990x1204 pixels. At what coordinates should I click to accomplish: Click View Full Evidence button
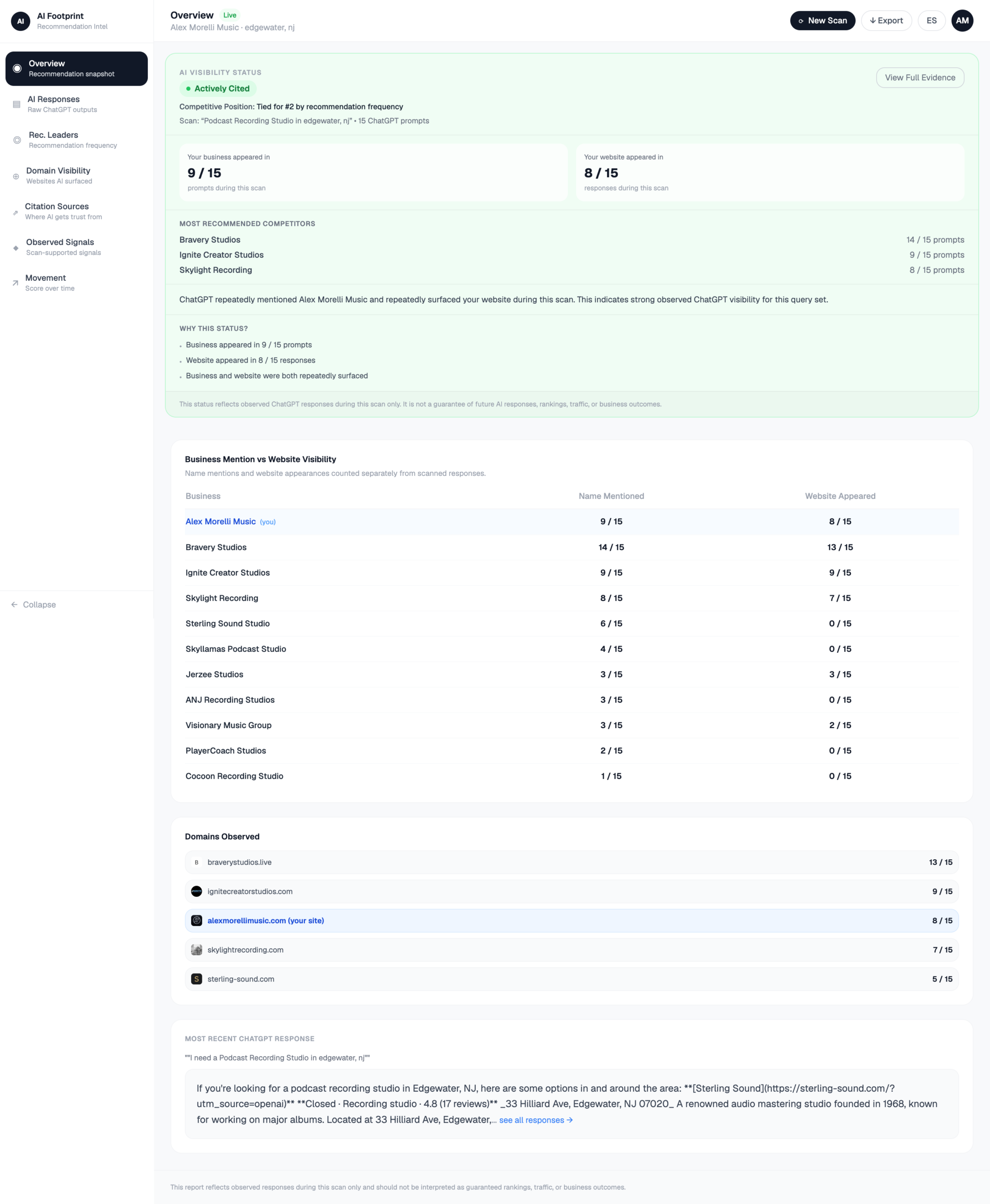(x=920, y=78)
